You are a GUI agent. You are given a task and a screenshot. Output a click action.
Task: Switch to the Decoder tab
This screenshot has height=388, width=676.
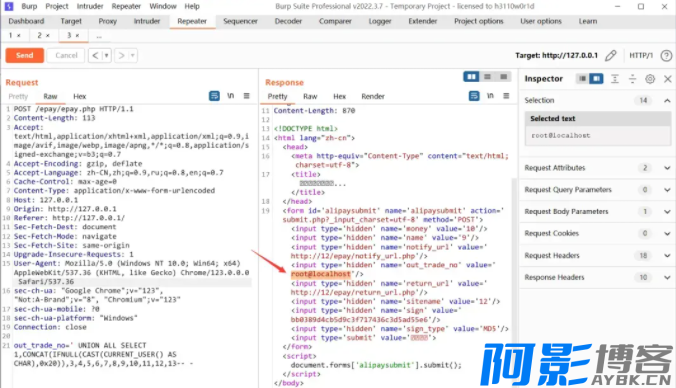pos(288,21)
